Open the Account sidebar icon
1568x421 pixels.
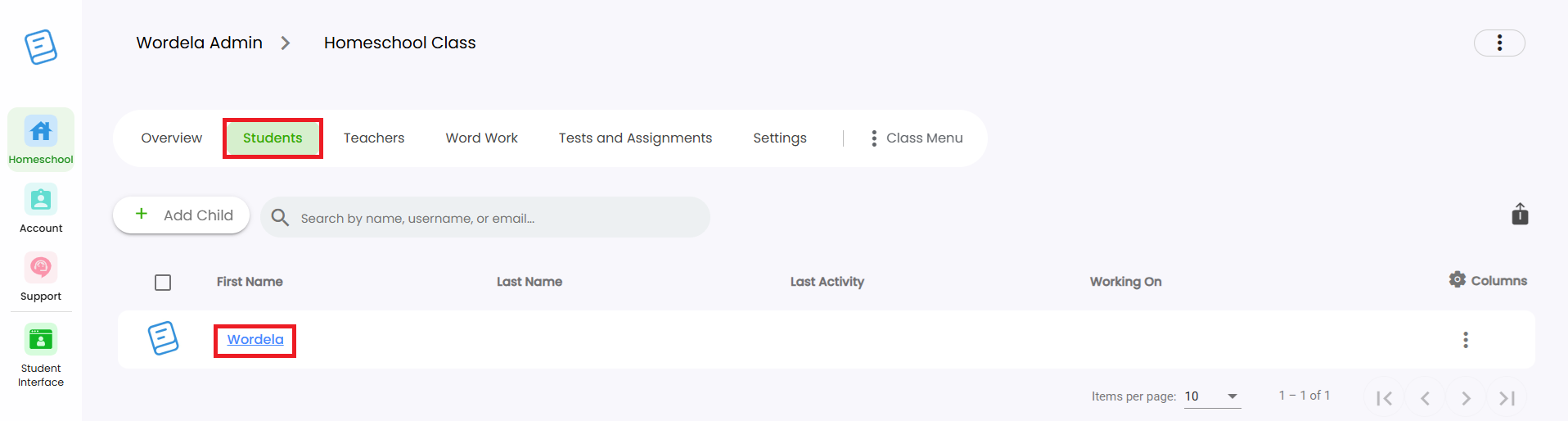pyautogui.click(x=41, y=209)
